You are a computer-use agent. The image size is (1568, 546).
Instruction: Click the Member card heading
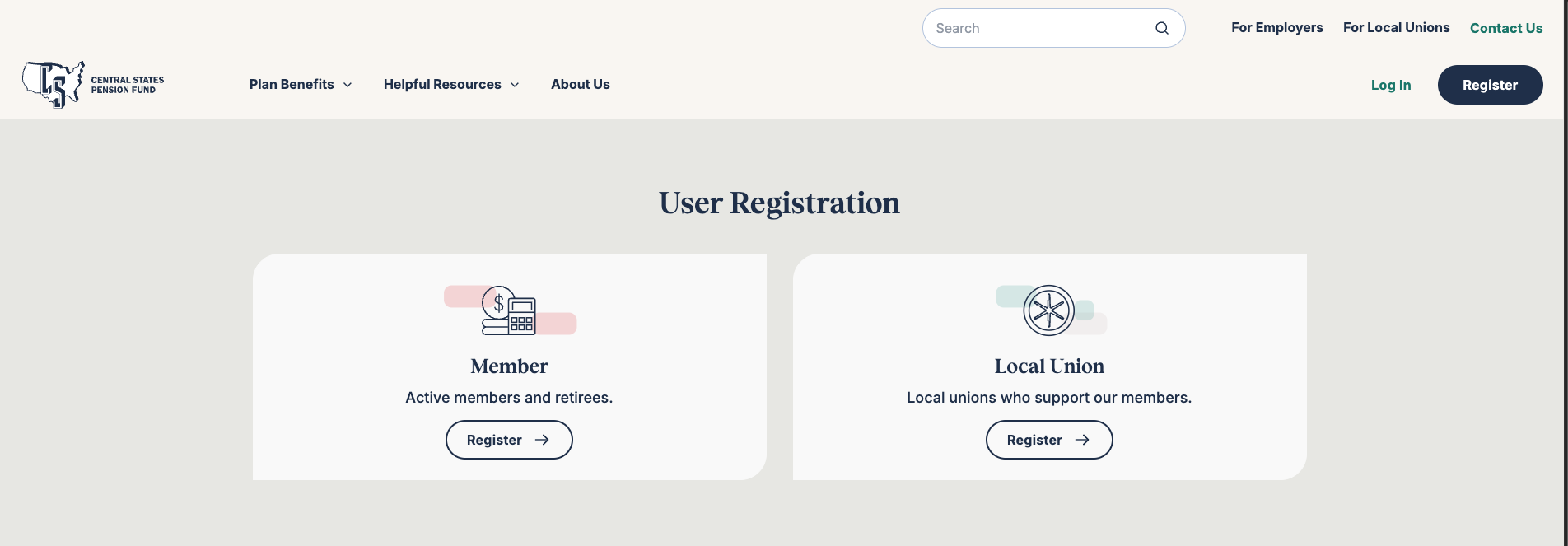pyautogui.click(x=509, y=366)
